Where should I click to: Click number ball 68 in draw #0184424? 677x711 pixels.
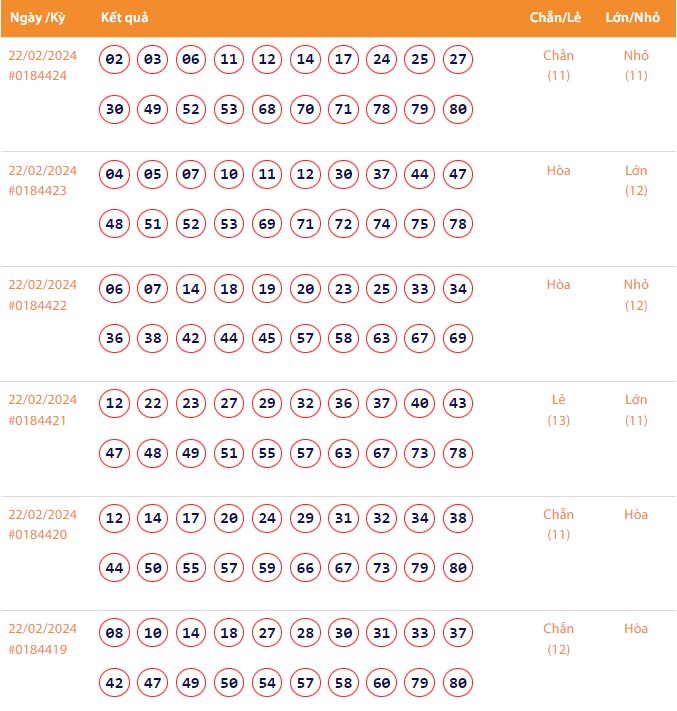tap(267, 109)
